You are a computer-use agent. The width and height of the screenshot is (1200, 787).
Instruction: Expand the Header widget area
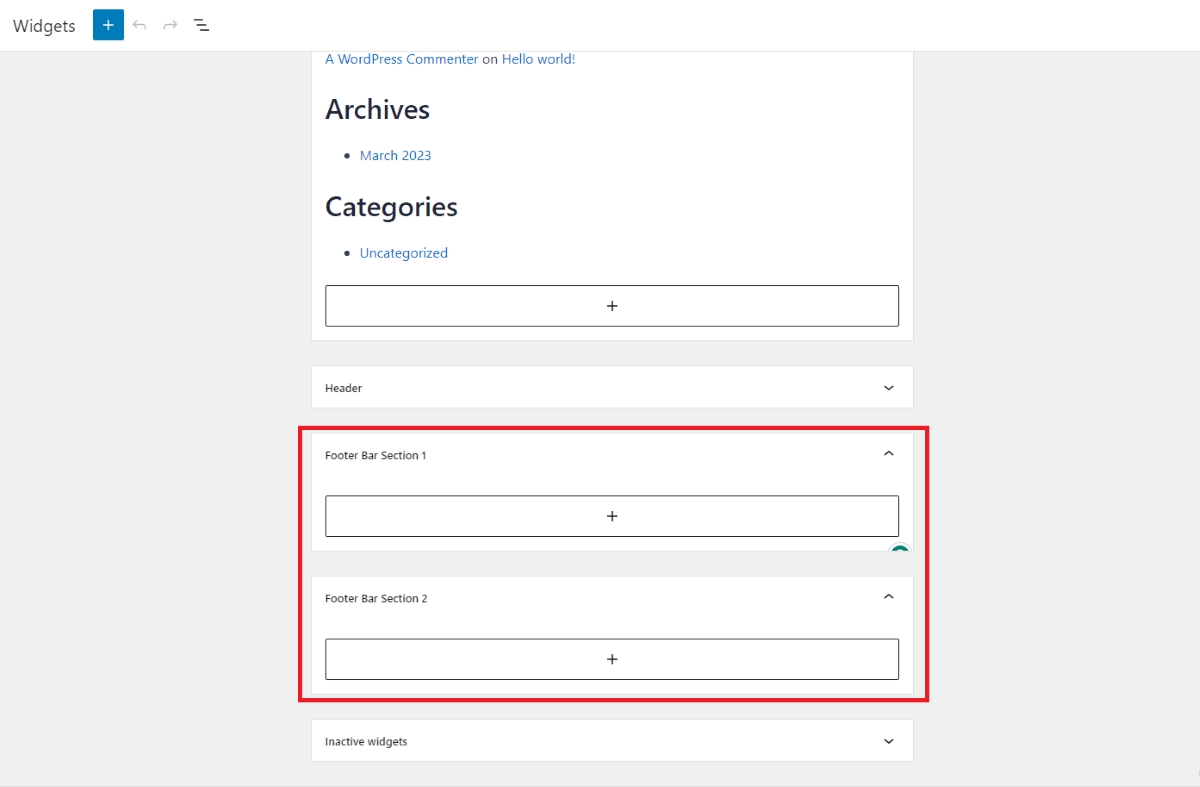point(888,387)
